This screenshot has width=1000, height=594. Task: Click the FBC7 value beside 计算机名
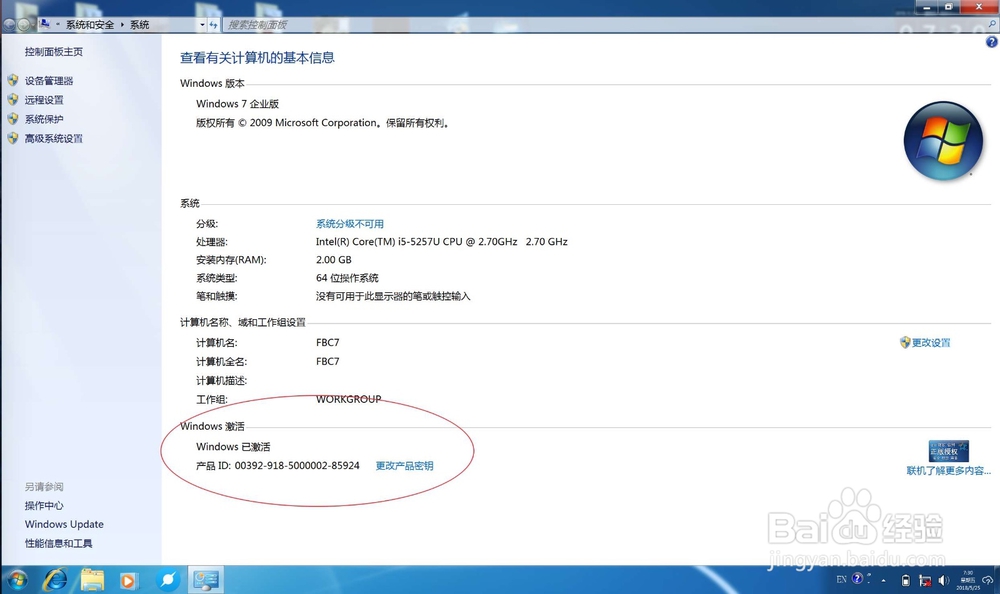pos(327,342)
